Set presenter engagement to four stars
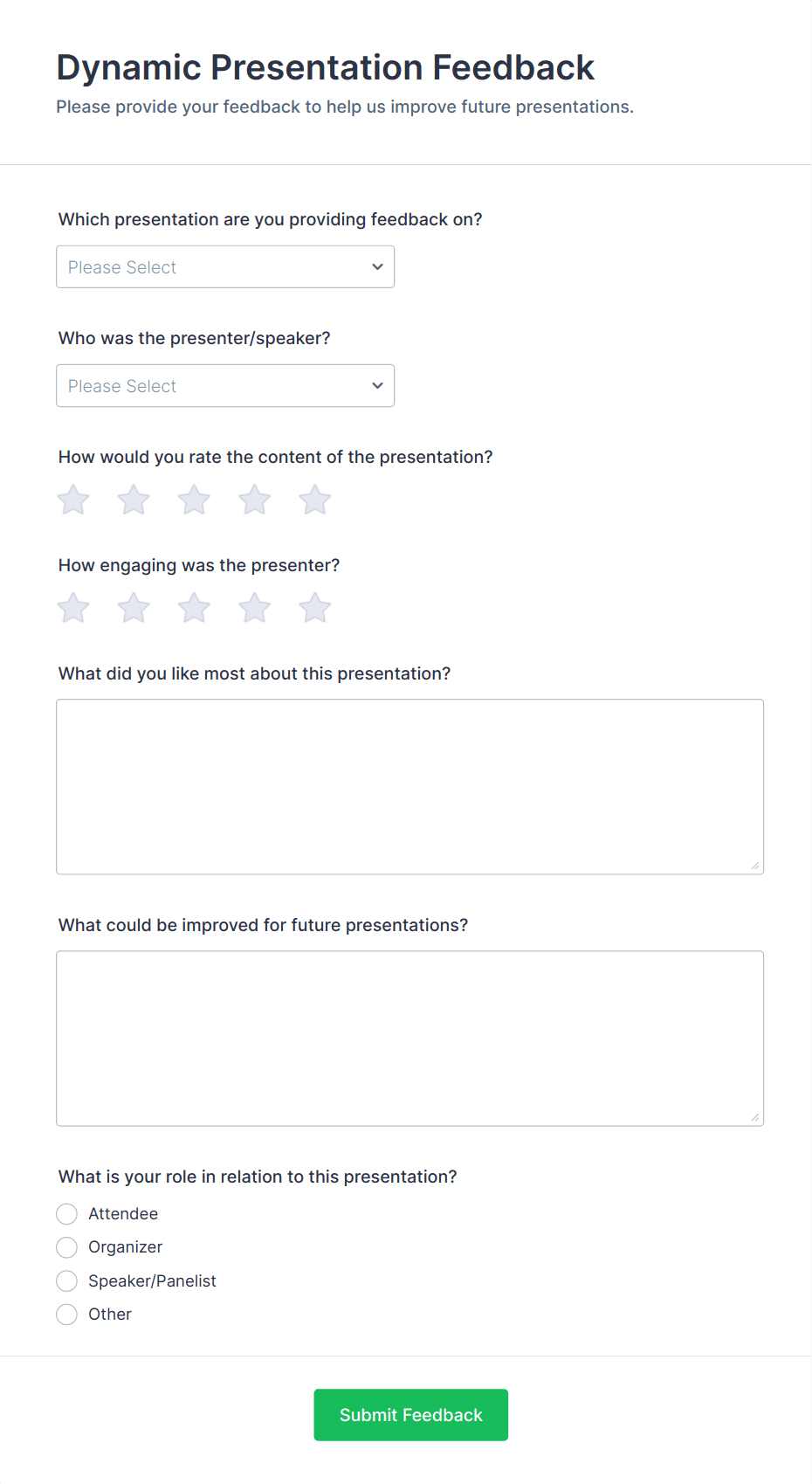Viewport: 812px width, 1484px height. click(x=254, y=609)
